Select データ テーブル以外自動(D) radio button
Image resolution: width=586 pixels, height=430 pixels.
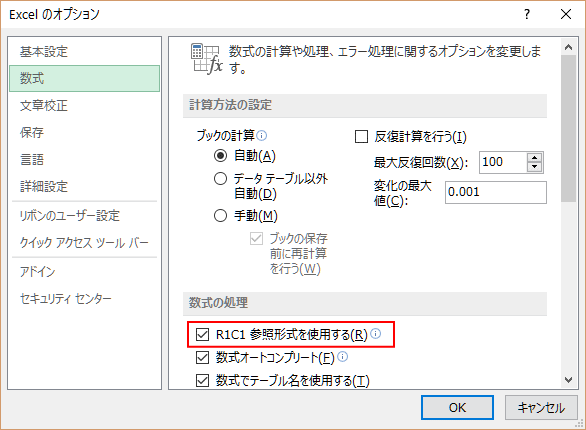click(x=220, y=179)
